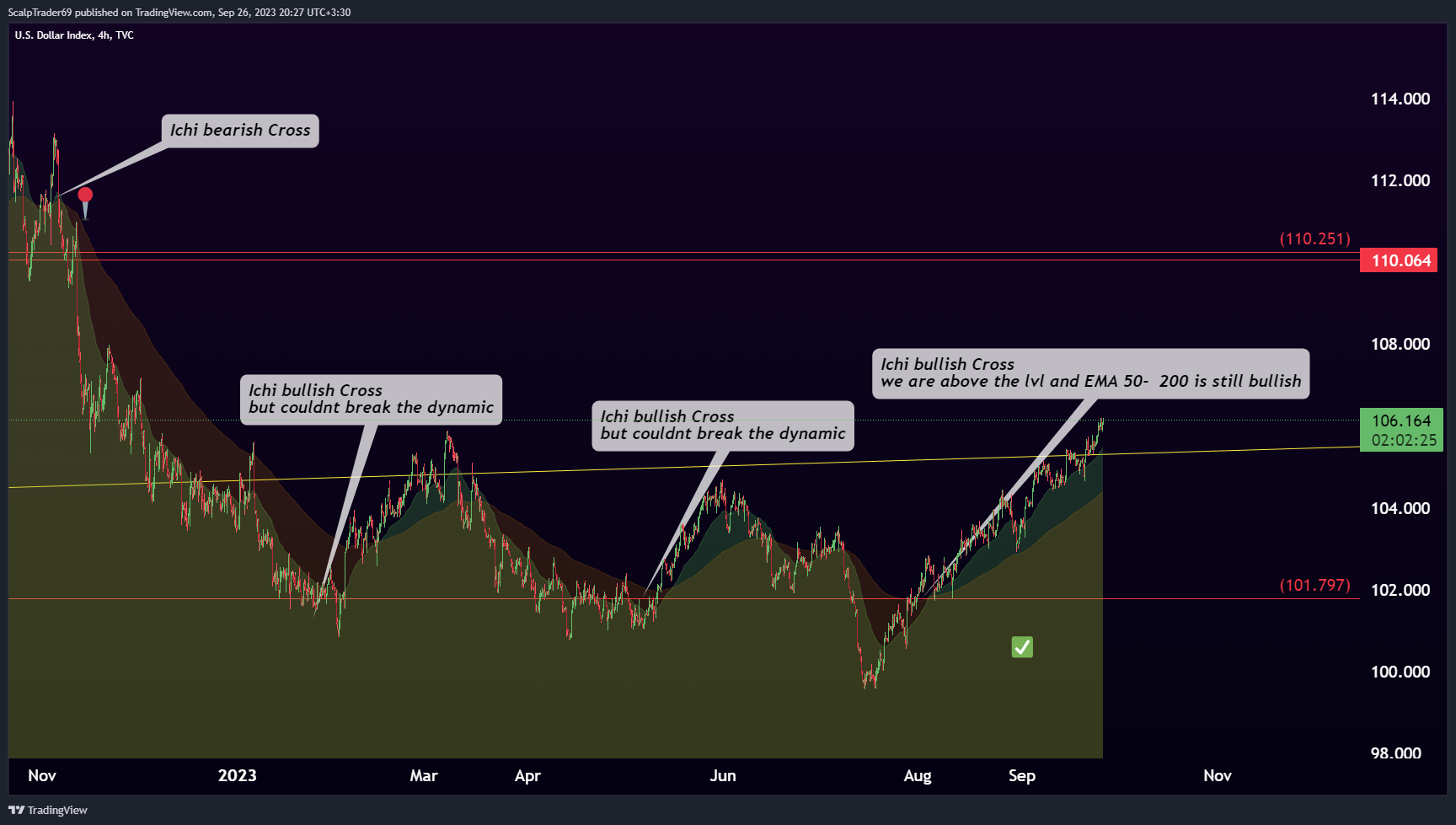Click the (101.797) level label
The height and width of the screenshot is (825, 1456).
[x=1314, y=585]
